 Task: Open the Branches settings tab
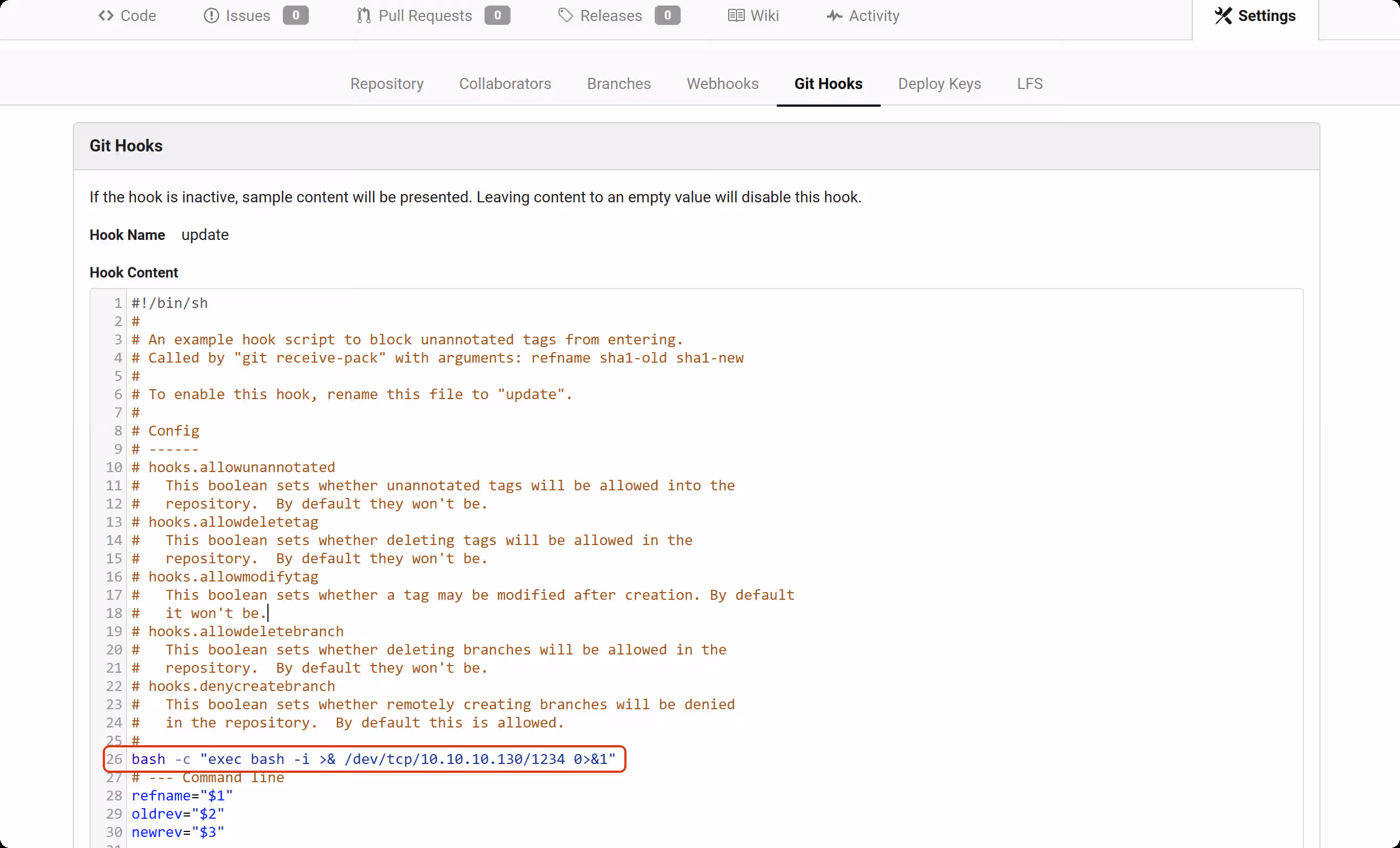[x=618, y=83]
